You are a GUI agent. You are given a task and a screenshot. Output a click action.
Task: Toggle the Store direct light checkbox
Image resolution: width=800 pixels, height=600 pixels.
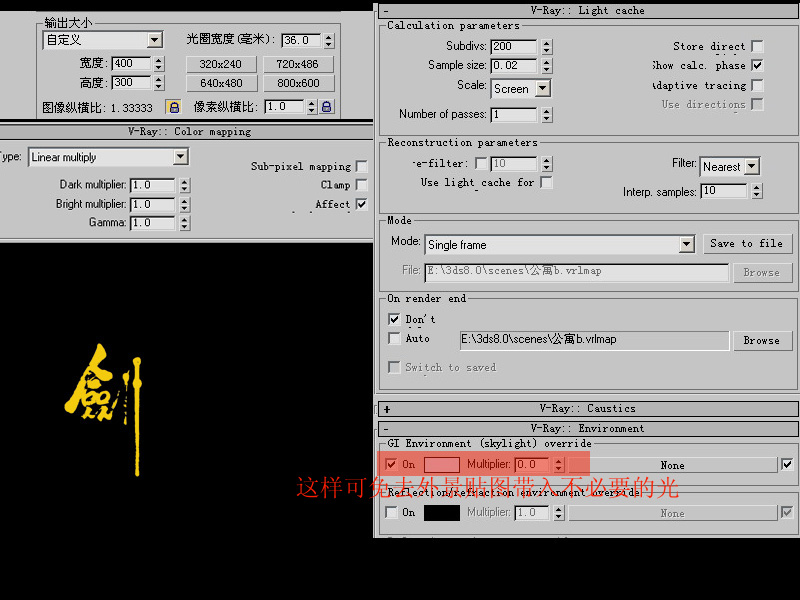click(x=757, y=46)
